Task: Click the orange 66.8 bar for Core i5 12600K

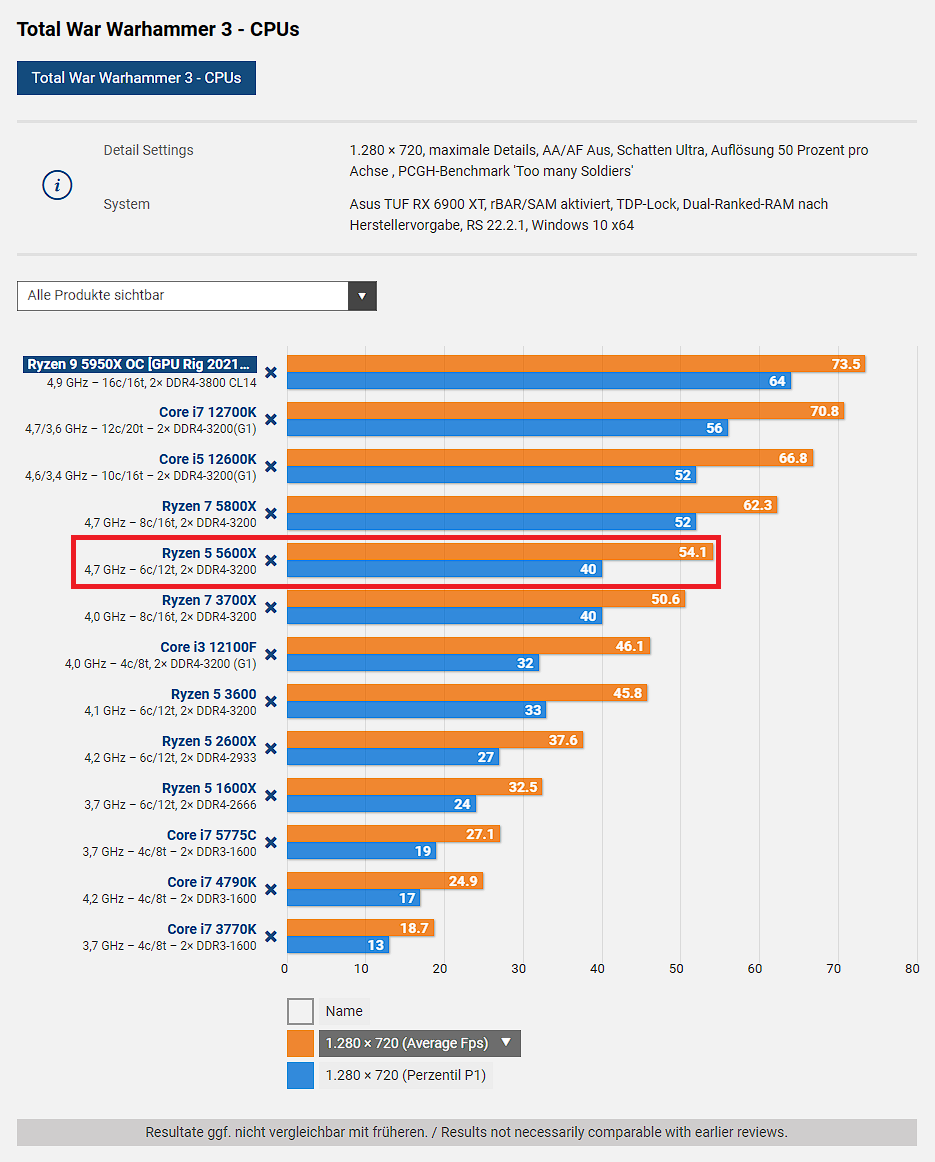Action: (550, 458)
